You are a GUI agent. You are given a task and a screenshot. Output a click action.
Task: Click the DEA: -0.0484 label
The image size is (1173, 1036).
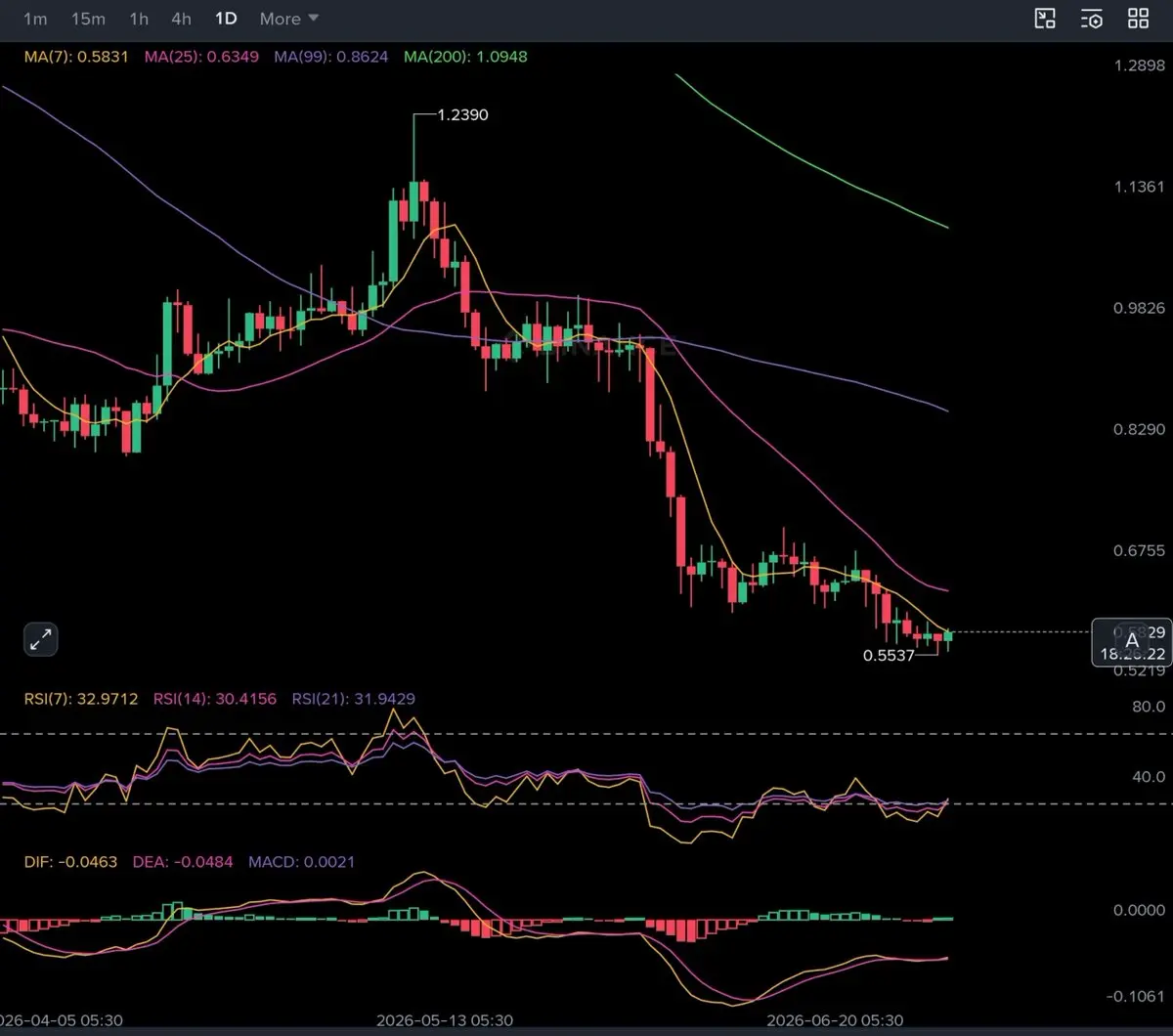[183, 862]
